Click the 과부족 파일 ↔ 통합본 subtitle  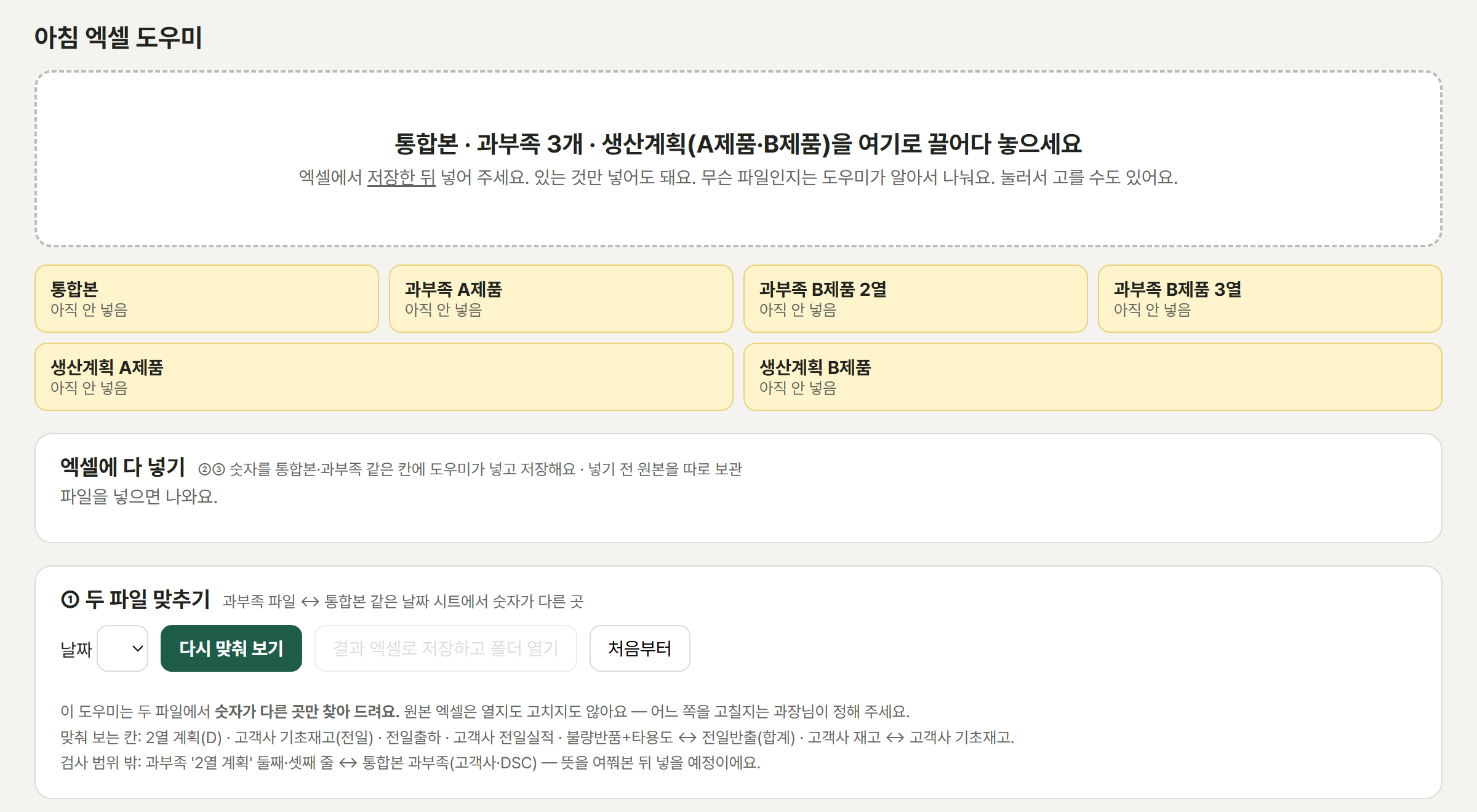[403, 602]
